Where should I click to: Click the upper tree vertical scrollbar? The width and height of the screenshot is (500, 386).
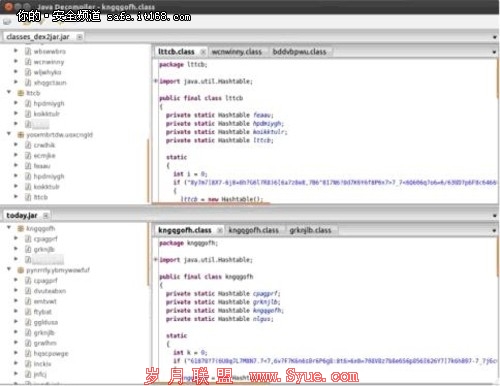coord(148,170)
